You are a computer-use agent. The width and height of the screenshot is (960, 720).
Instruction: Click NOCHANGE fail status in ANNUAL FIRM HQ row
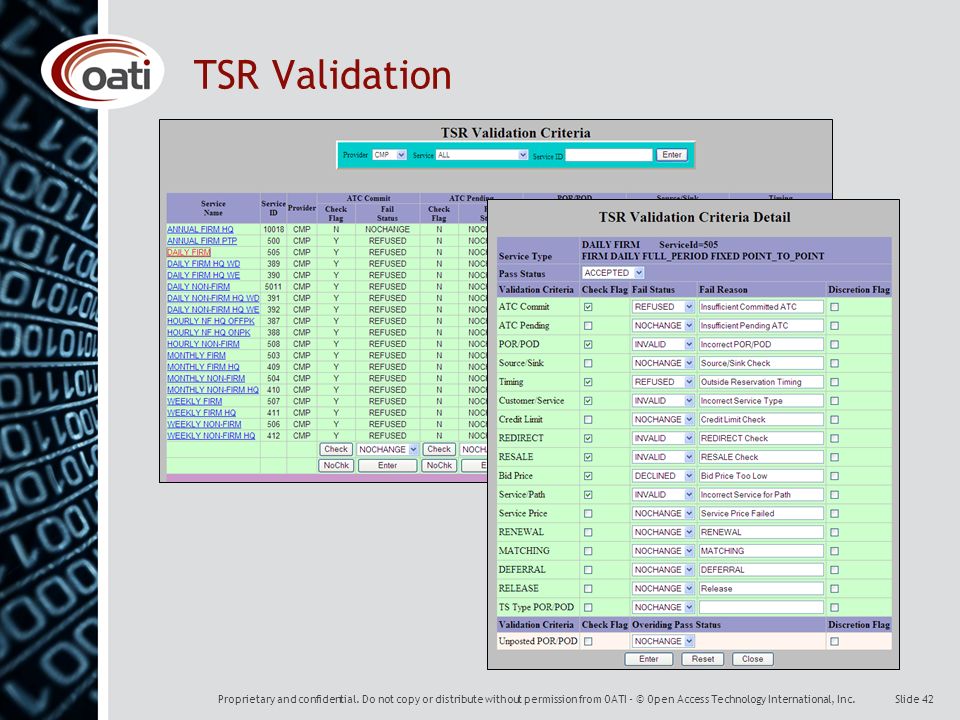click(388, 230)
